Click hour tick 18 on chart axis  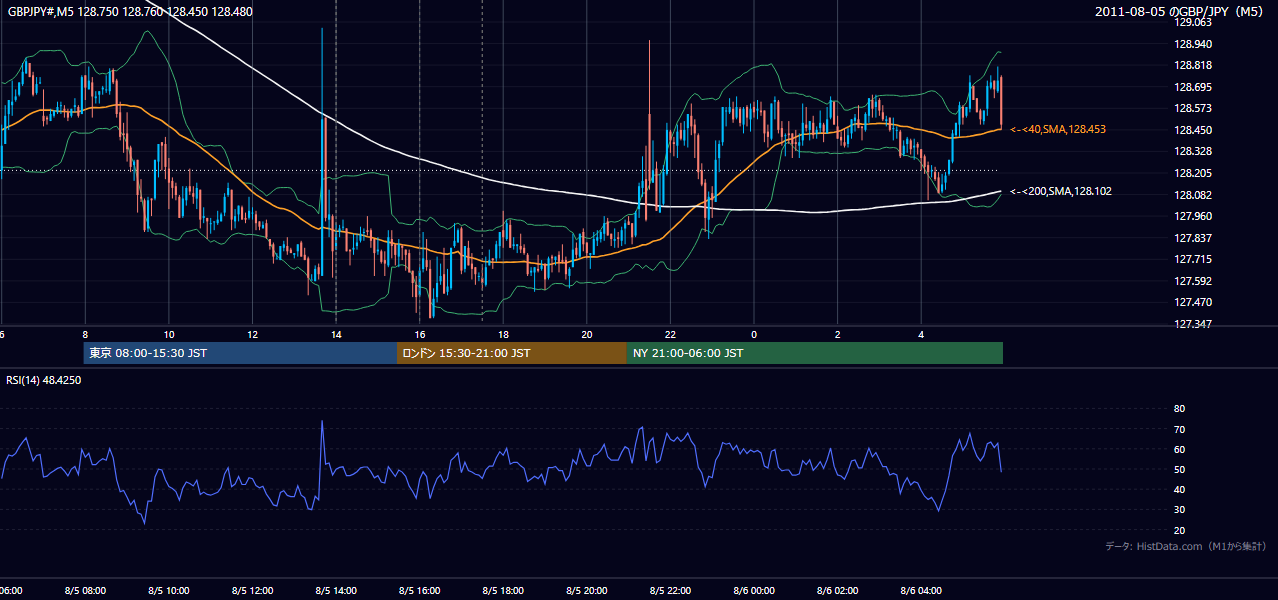coord(503,334)
